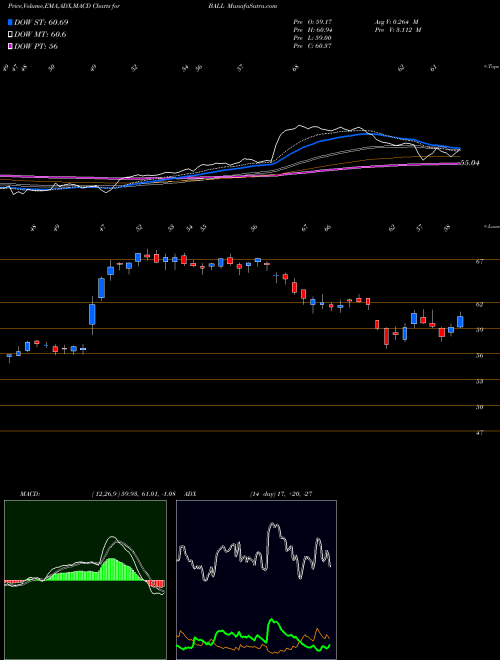This screenshot has width=500, height=660.
Task: Click the '55.04' EMA value label
Action: coord(470,162)
